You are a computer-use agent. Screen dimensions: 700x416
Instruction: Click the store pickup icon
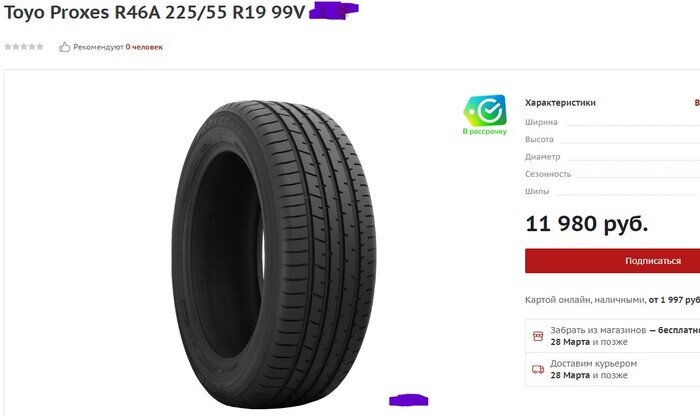coord(538,336)
